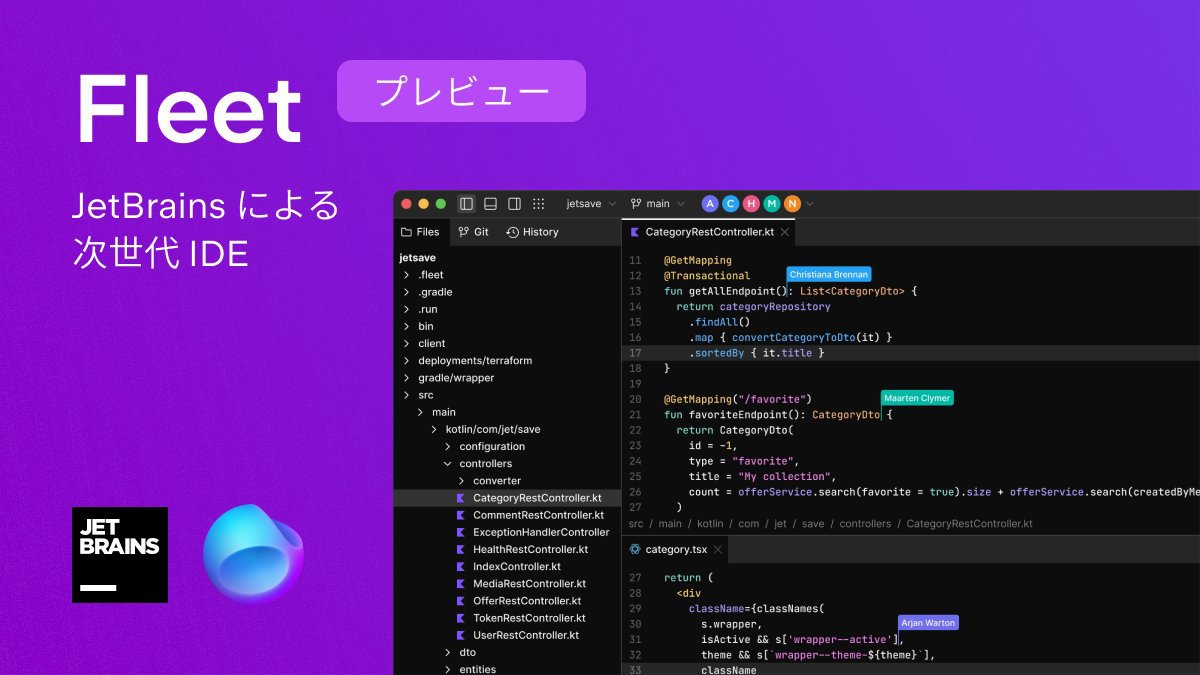
Task: Expand the .fleet folder
Action: pos(406,275)
